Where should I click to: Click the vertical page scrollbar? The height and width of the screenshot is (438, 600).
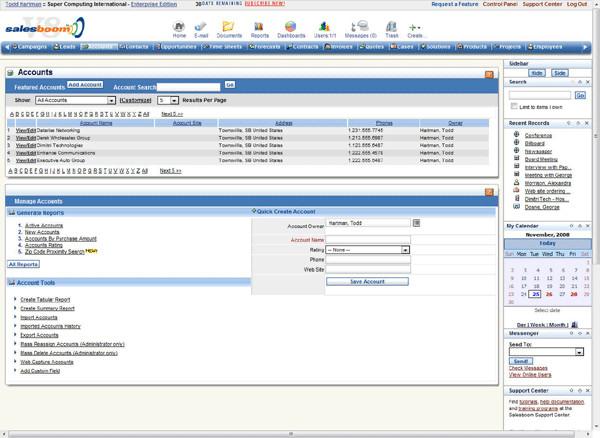596,136
